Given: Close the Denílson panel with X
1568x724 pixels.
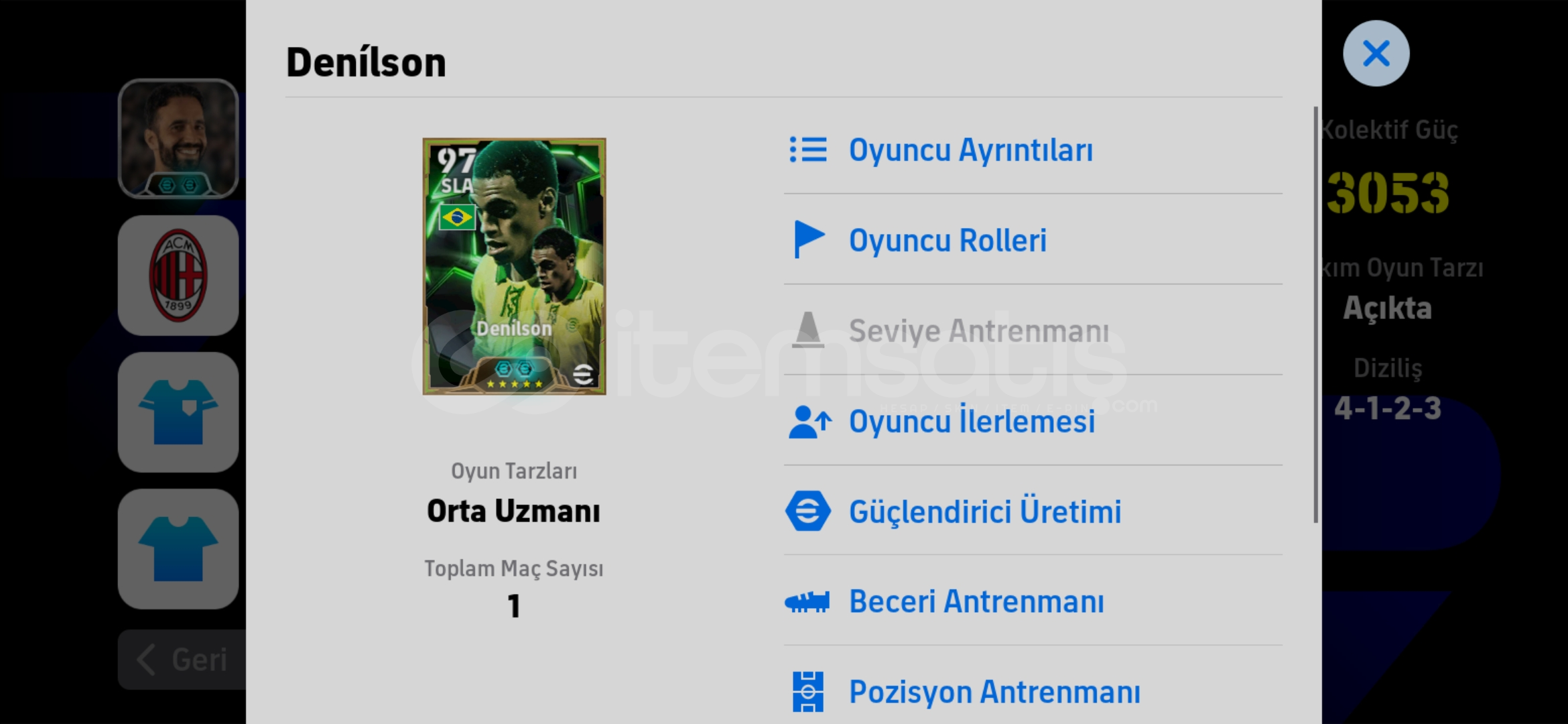Looking at the screenshot, I should tap(1376, 54).
